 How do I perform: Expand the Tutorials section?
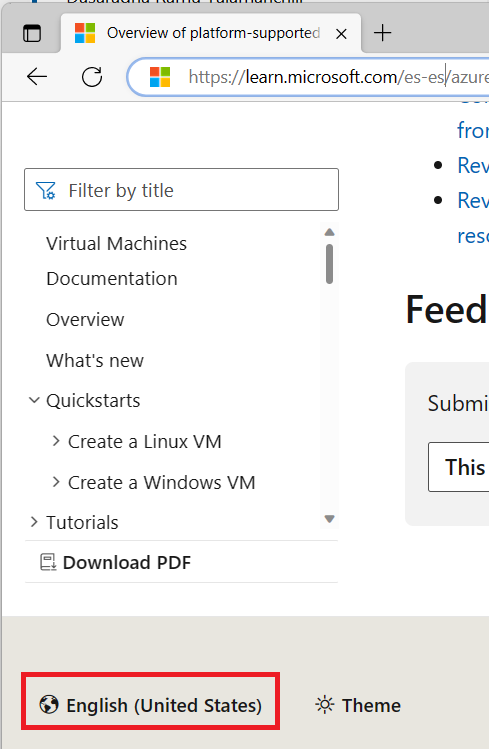[34, 522]
